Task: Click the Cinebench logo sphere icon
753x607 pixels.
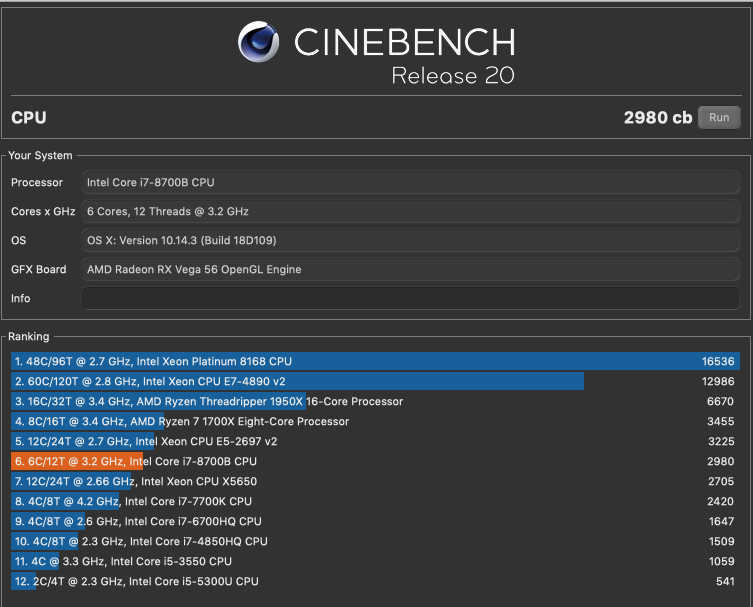Action: pos(258,42)
